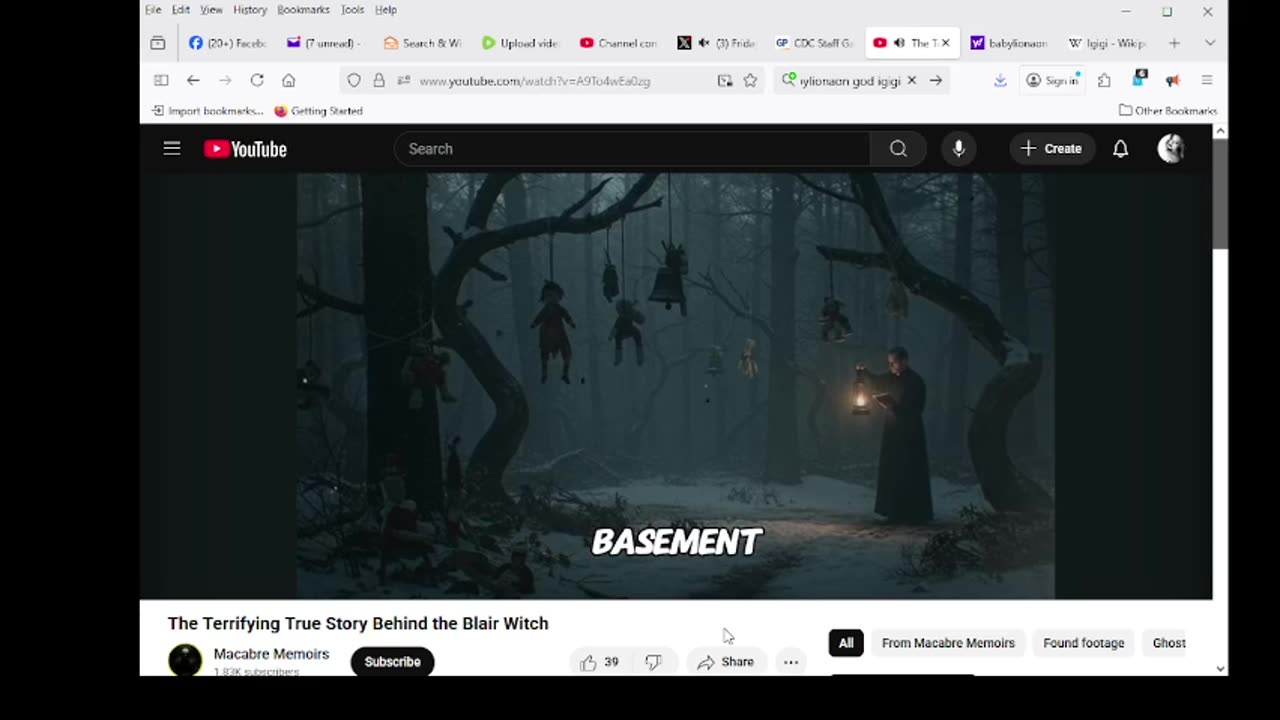Screen dimensions: 1280x720
Task: Go forward in browser history
Action: [225, 80]
